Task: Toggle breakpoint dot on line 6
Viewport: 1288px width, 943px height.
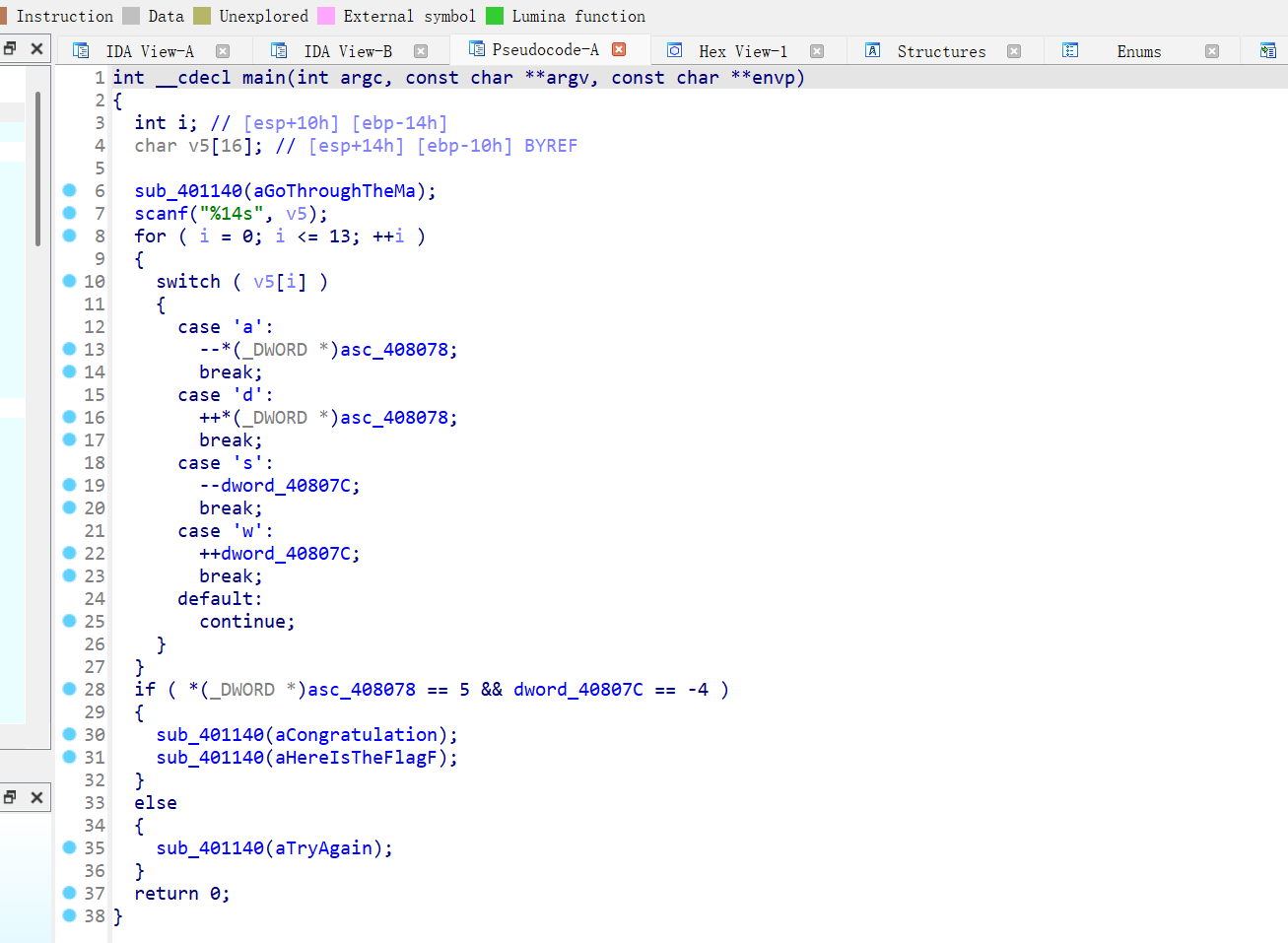Action: coord(69,190)
